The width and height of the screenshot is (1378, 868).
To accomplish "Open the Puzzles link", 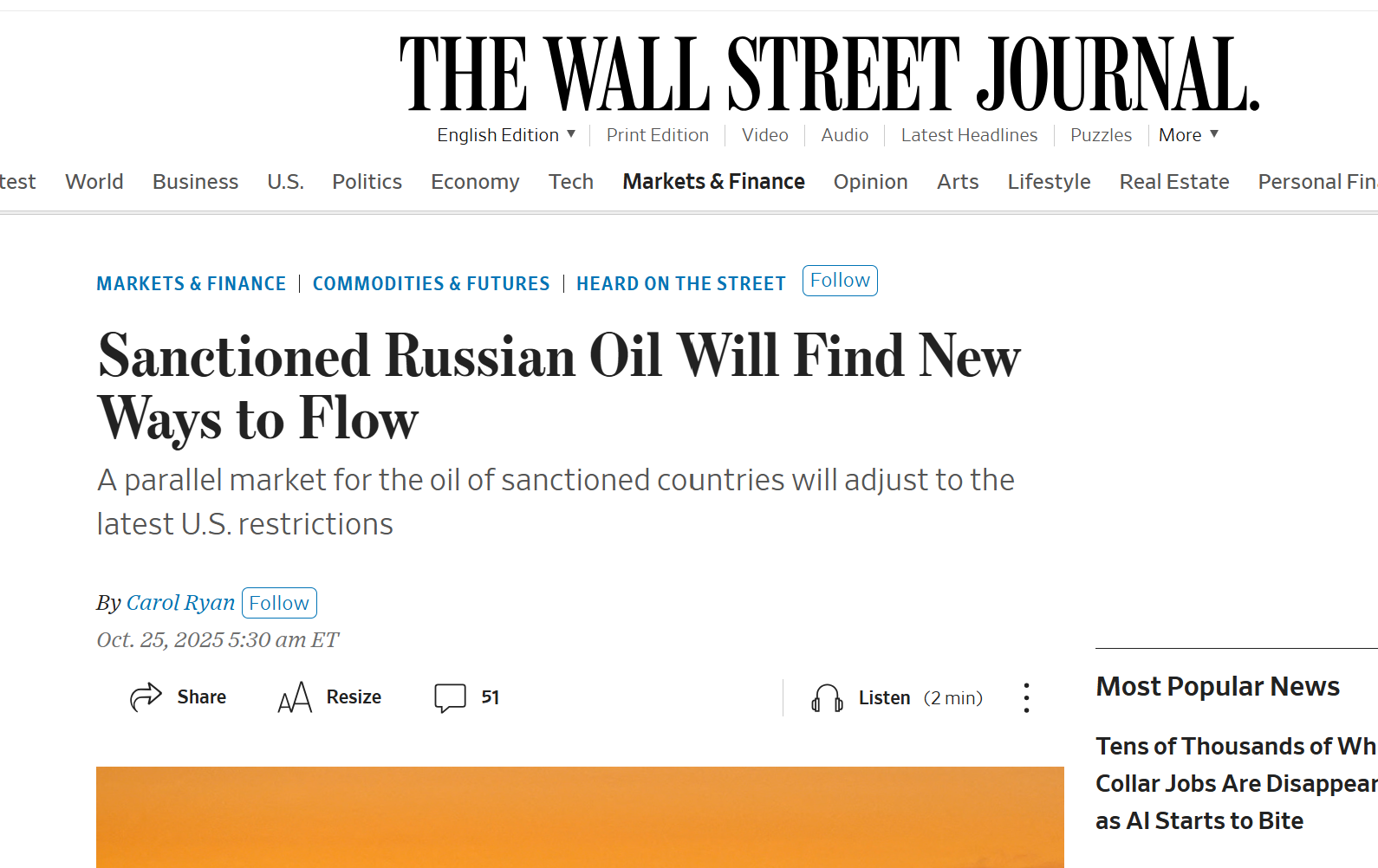I will pyautogui.click(x=1101, y=135).
